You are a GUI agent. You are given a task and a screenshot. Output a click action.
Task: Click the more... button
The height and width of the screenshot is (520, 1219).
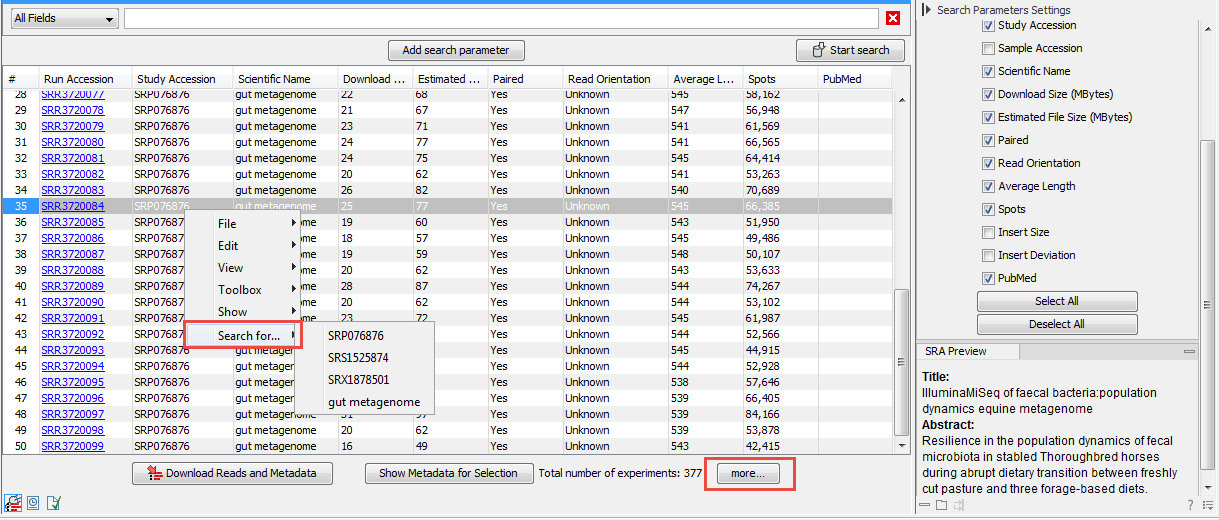point(748,474)
